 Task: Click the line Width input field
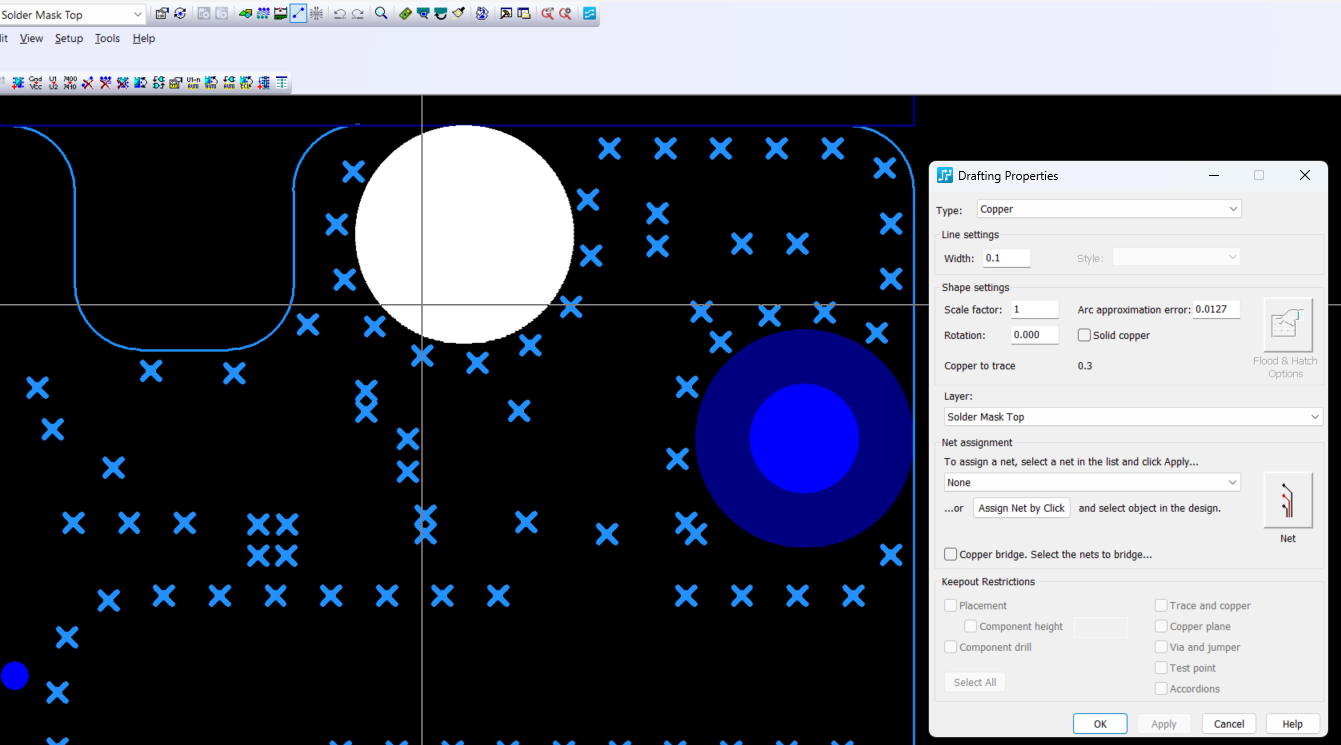[1006, 258]
